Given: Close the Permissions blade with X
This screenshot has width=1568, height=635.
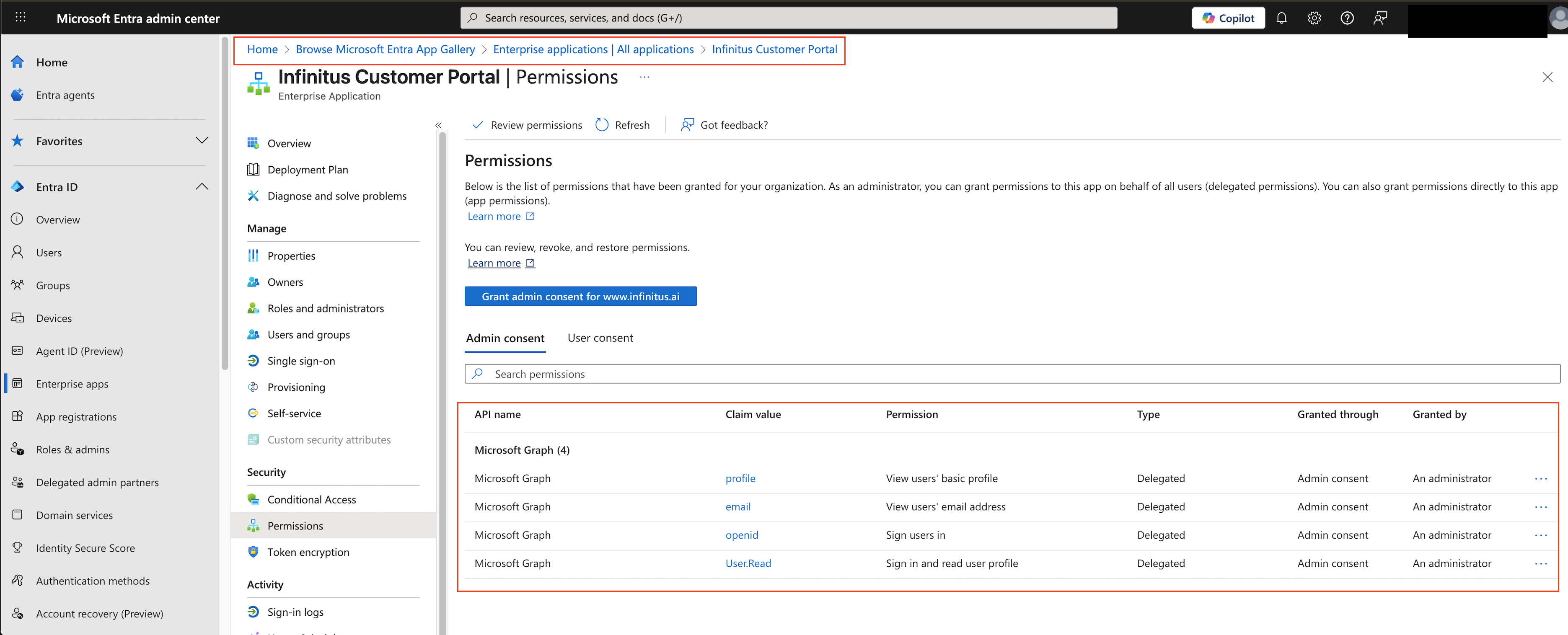Looking at the screenshot, I should pyautogui.click(x=1547, y=77).
